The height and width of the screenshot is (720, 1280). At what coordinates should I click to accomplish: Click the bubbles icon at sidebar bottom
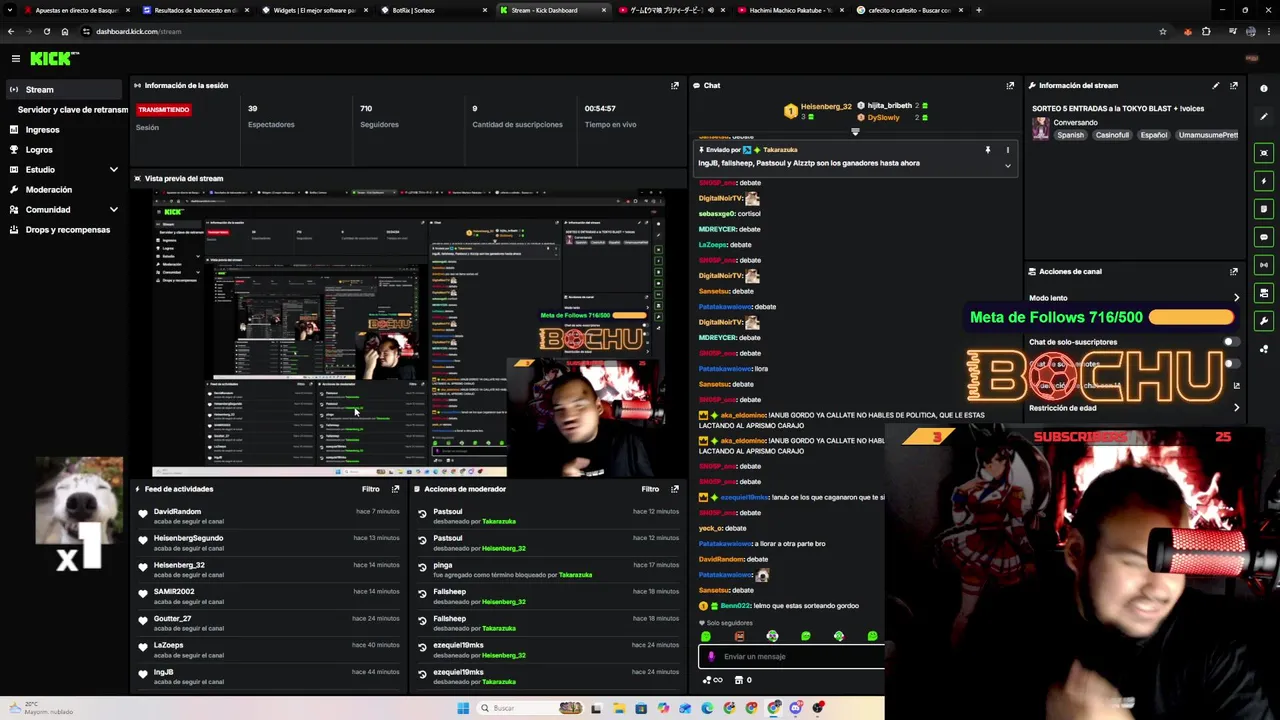(1264, 349)
